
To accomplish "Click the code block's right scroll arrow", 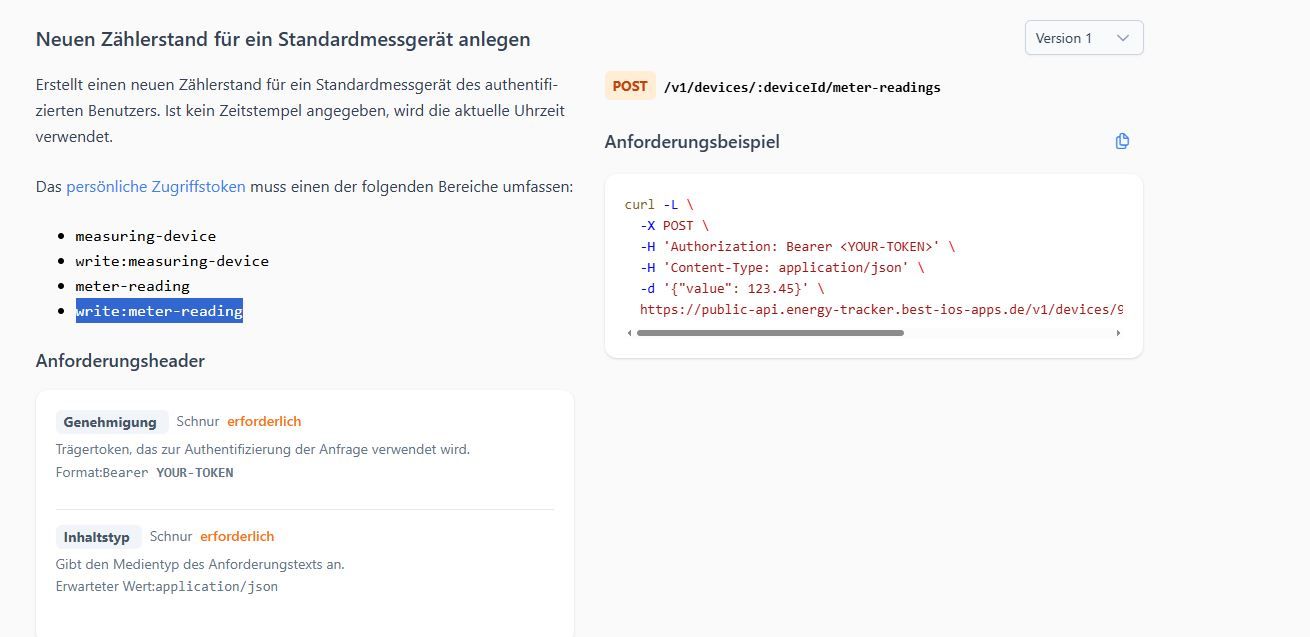I will pos(1118,333).
